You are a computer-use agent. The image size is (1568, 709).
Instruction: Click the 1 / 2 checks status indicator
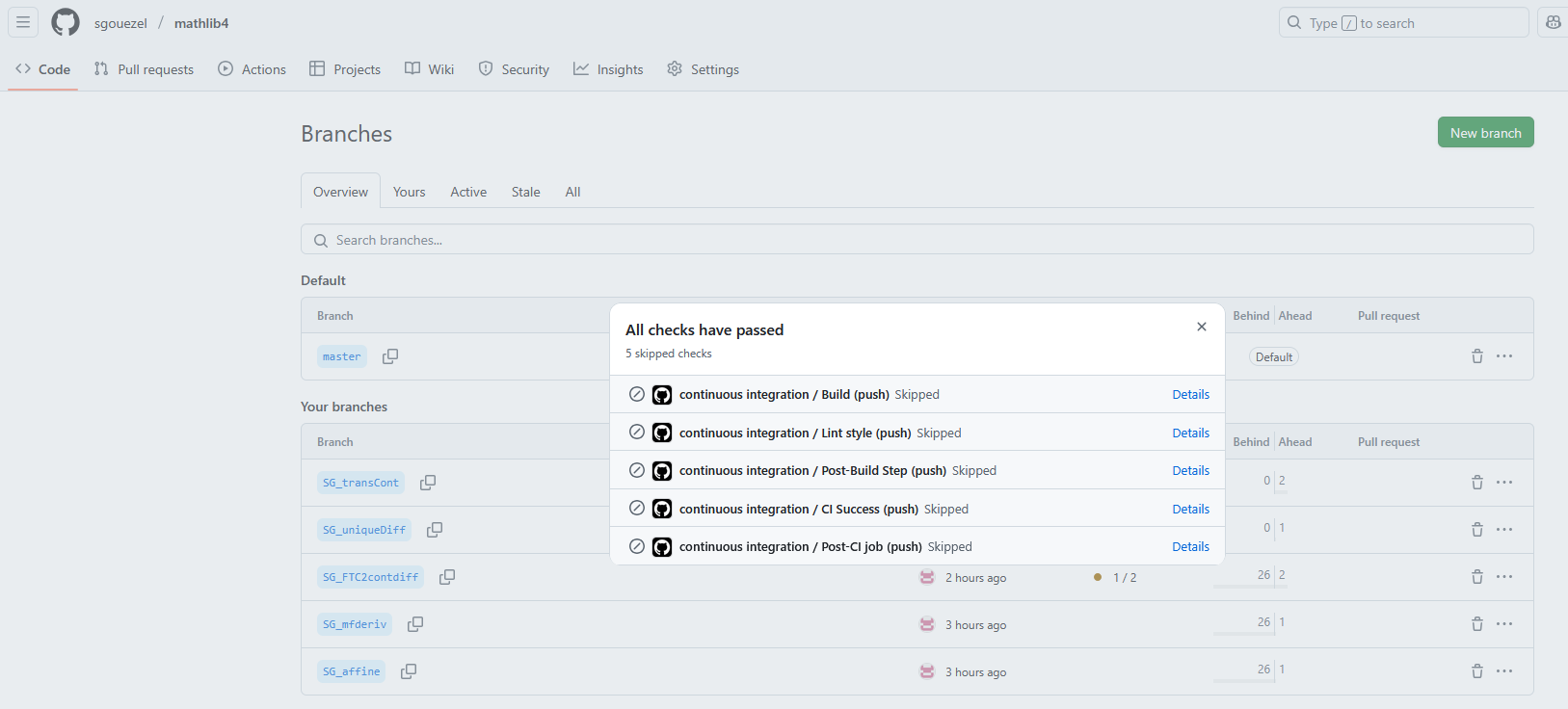click(x=1116, y=578)
